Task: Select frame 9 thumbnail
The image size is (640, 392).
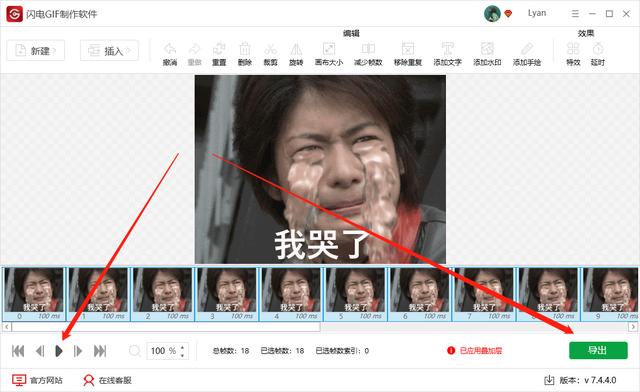Action: 610,294
